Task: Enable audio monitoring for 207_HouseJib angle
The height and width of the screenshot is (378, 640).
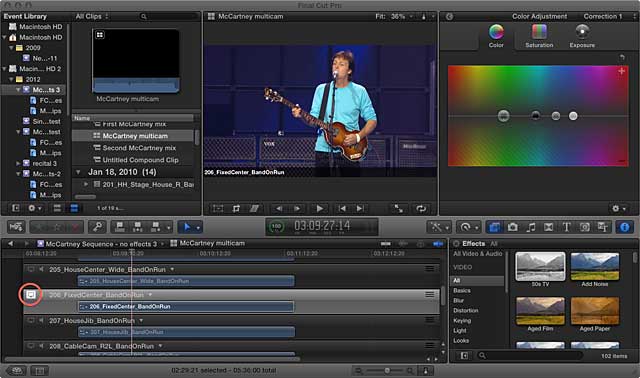Action: pyautogui.click(x=41, y=320)
